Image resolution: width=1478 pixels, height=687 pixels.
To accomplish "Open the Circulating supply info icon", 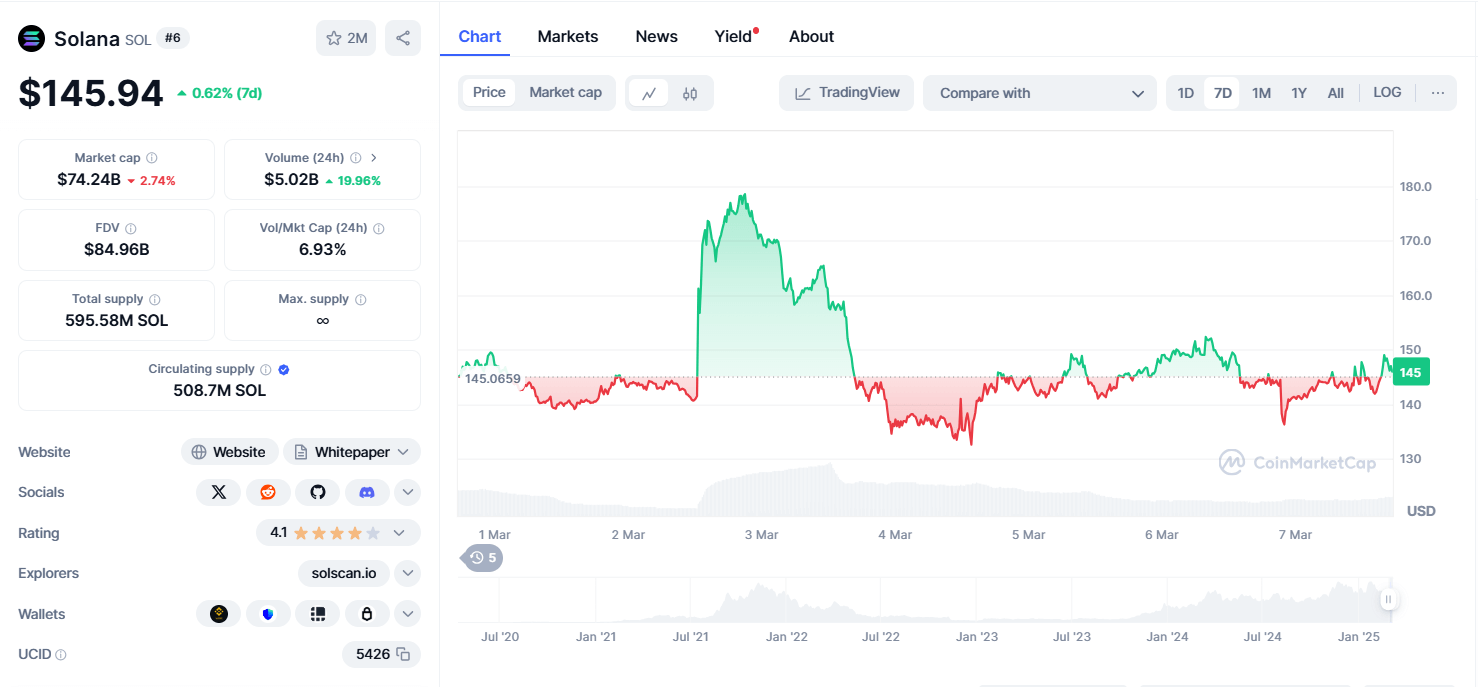I will 265,369.
